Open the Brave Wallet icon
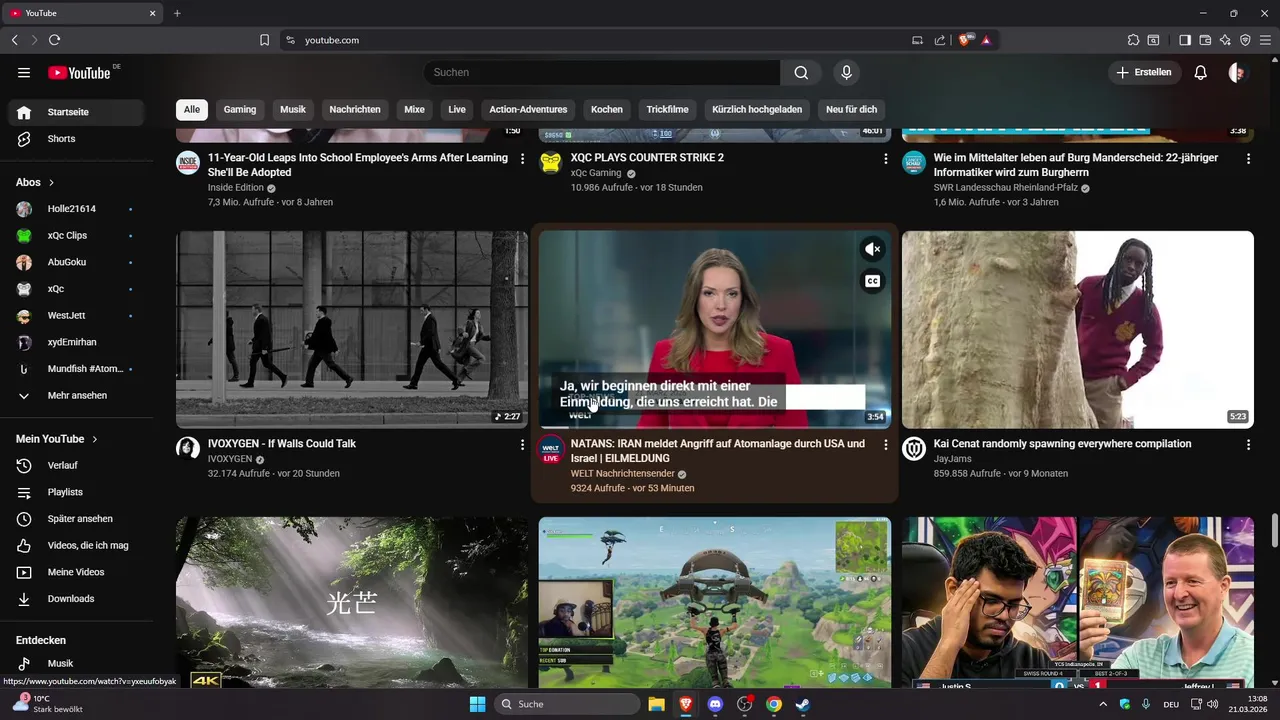Image resolution: width=1280 pixels, height=720 pixels. [1205, 40]
